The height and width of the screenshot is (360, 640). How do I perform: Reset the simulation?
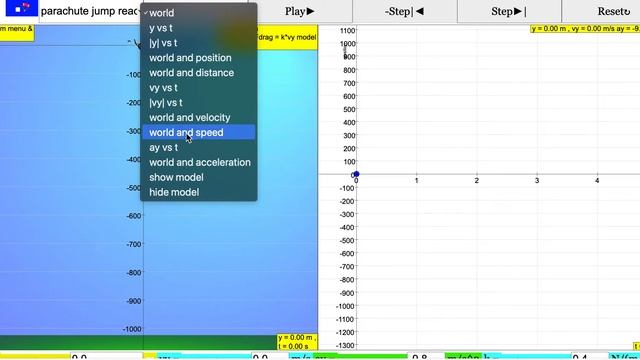pos(601,11)
